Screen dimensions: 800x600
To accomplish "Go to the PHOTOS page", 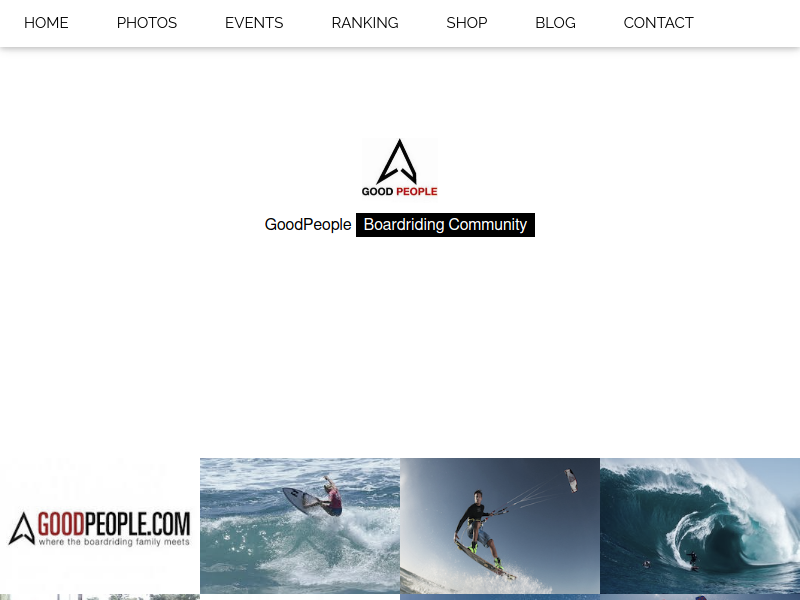I will pos(147,23).
